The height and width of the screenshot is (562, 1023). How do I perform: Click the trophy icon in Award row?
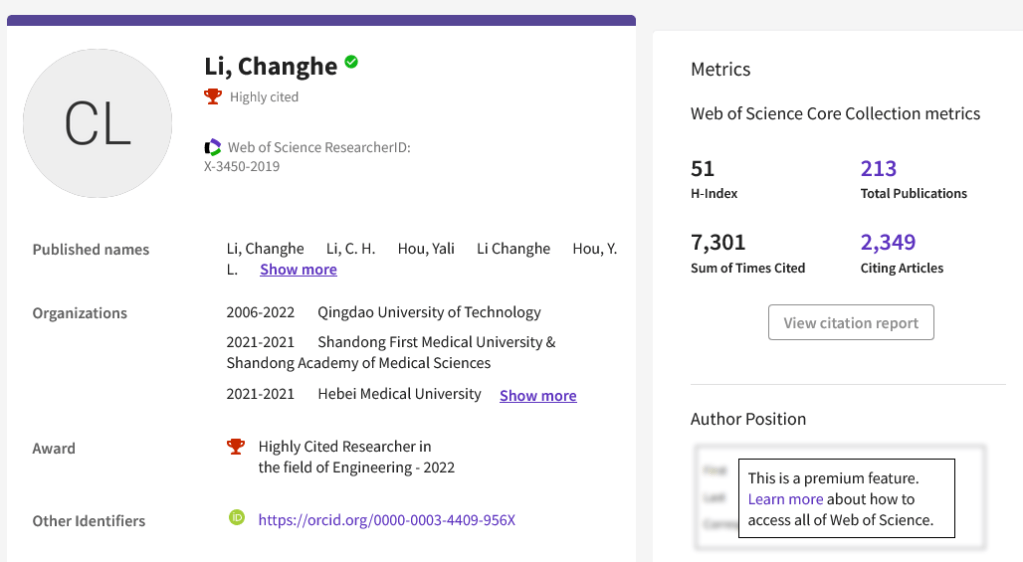[236, 447]
